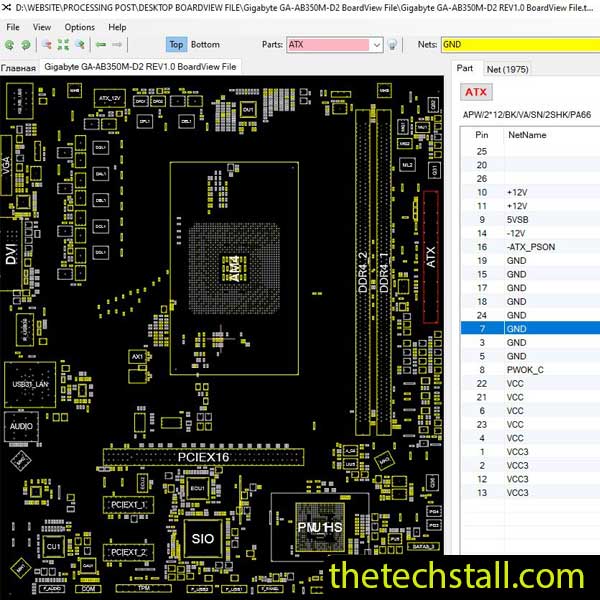
Task: Click the app icon in the title bar
Action: [x=7, y=7]
